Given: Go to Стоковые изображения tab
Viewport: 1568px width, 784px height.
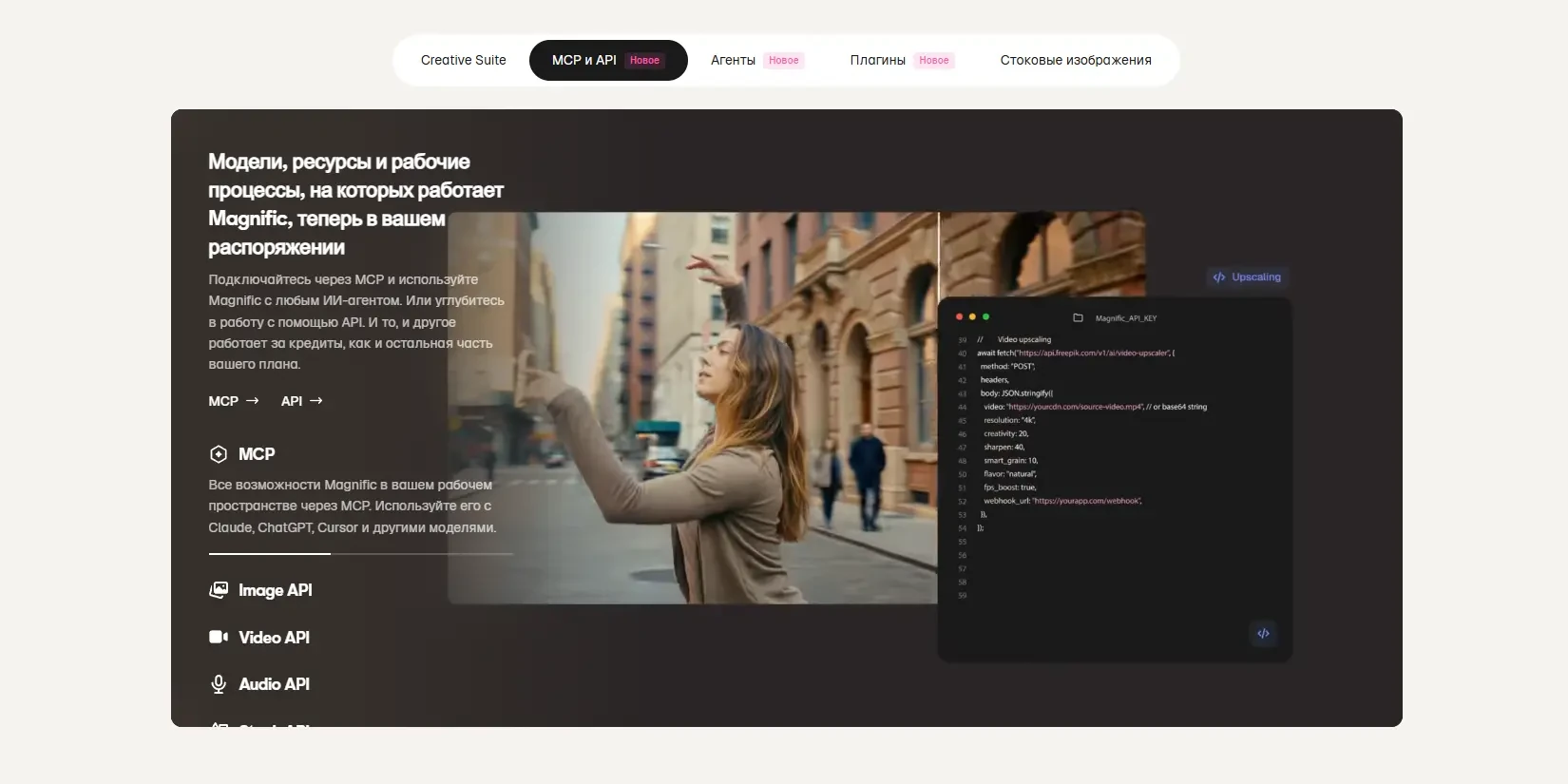Looking at the screenshot, I should click(x=1076, y=60).
